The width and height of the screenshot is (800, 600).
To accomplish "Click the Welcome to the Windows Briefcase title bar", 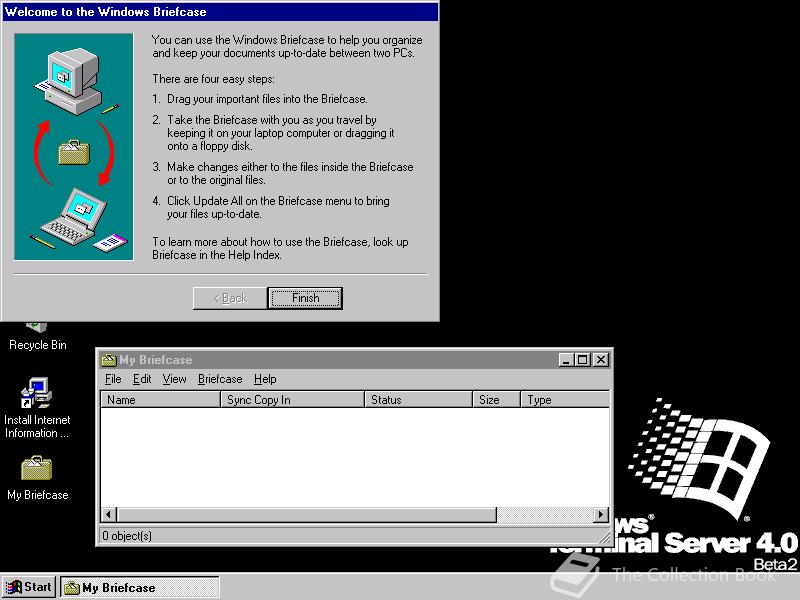I will [x=220, y=12].
